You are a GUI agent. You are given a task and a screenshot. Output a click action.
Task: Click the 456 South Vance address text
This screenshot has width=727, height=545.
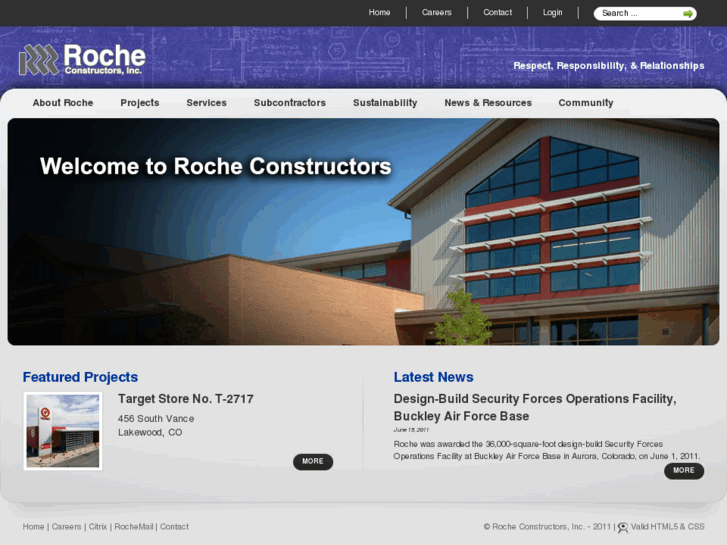coord(156,419)
